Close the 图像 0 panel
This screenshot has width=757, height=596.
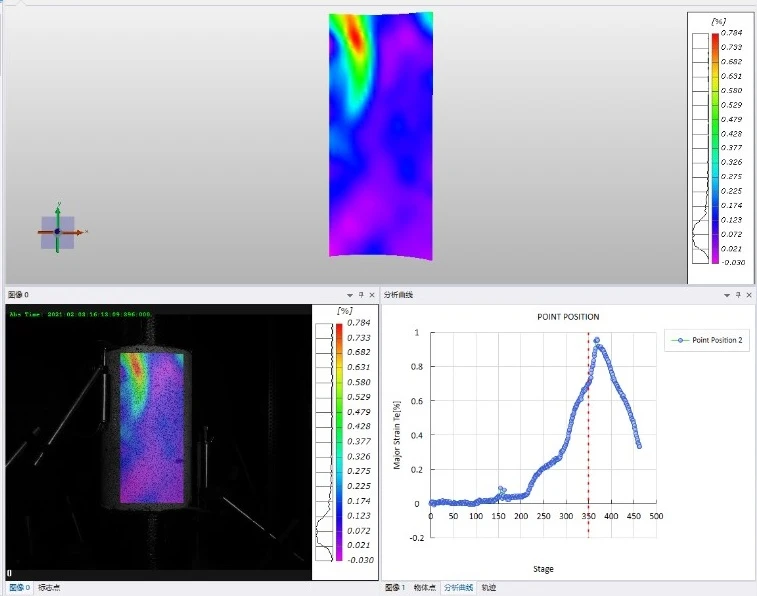[373, 295]
